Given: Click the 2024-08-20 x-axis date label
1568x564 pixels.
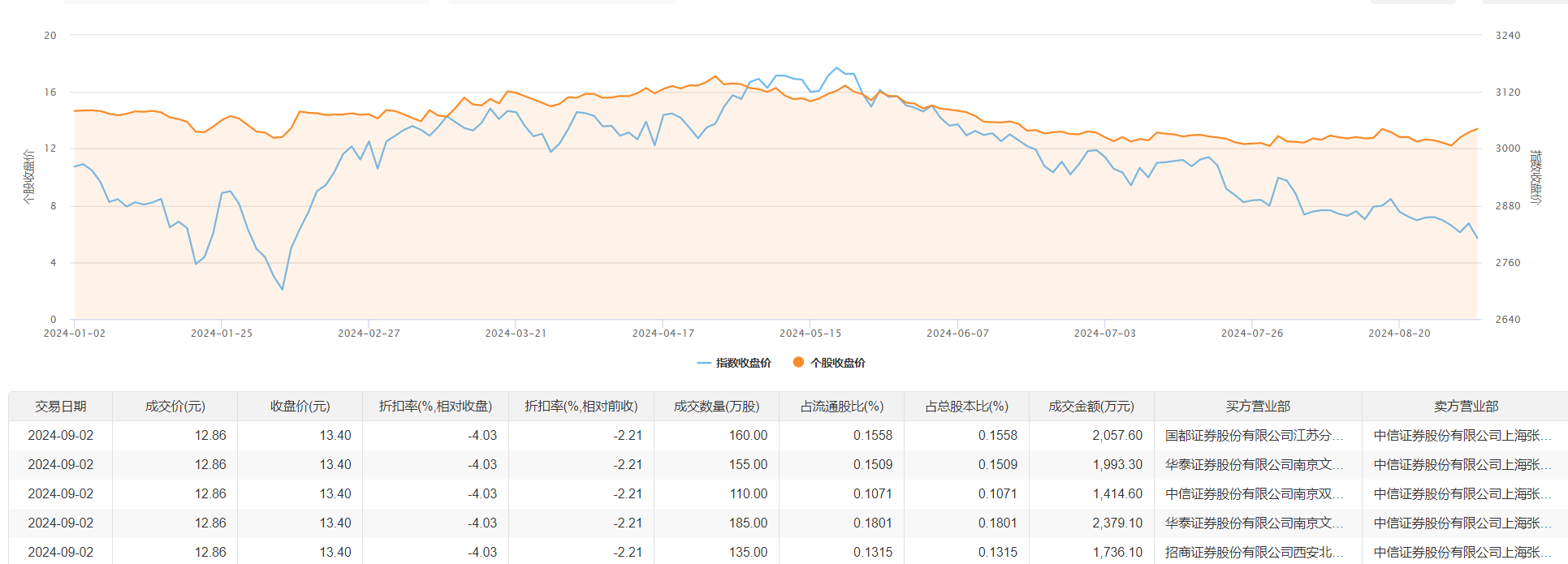Looking at the screenshot, I should tap(1399, 334).
